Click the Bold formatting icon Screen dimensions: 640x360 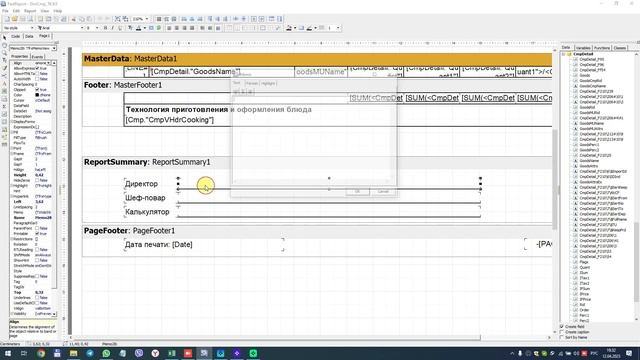click(105, 28)
